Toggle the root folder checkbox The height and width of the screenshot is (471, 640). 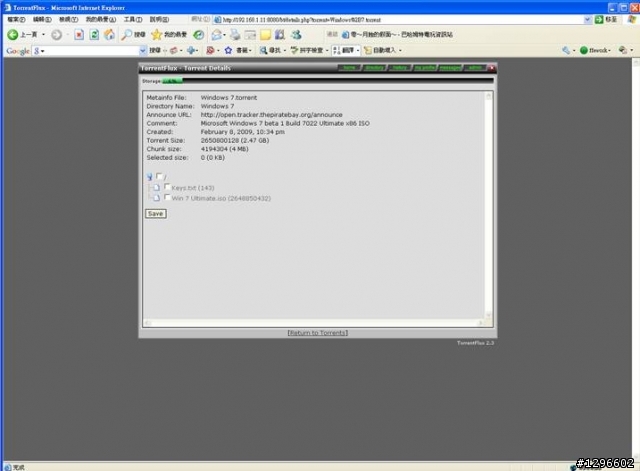pos(159,176)
